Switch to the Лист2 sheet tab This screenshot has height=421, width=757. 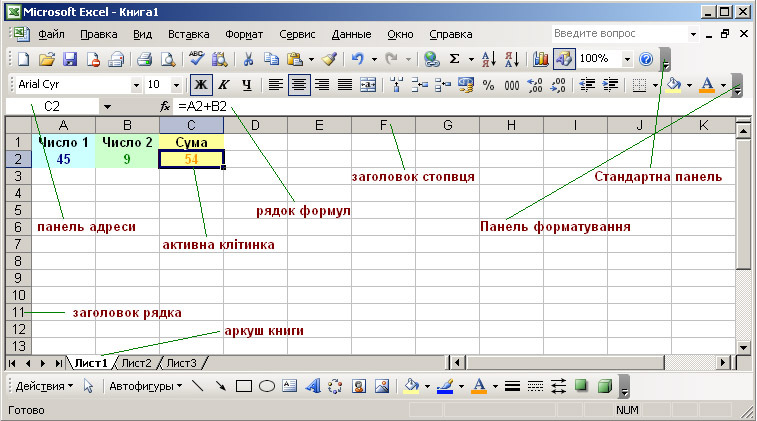[x=136, y=363]
